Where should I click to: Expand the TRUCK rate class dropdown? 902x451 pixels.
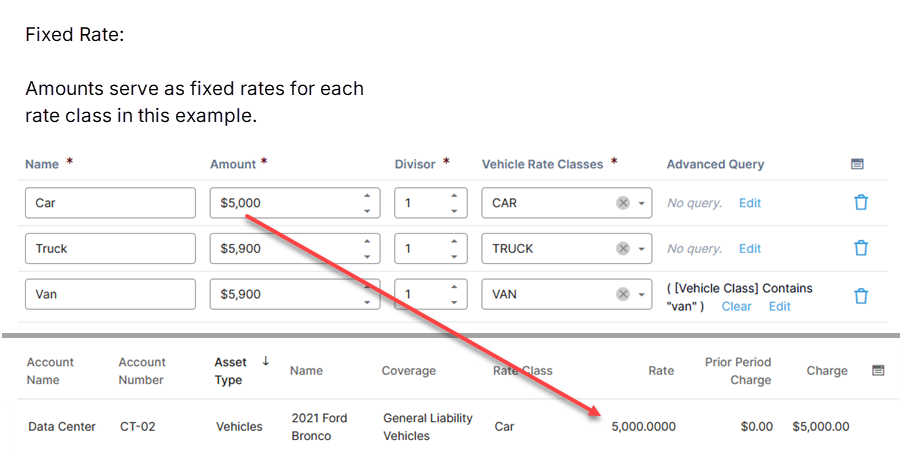(641, 249)
